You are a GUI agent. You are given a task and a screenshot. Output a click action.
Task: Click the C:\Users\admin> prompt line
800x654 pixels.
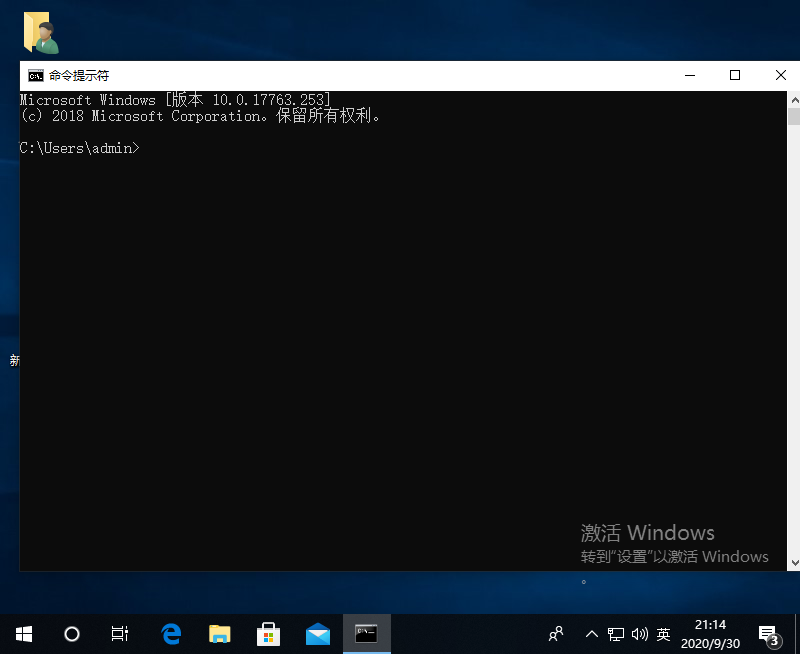point(79,148)
